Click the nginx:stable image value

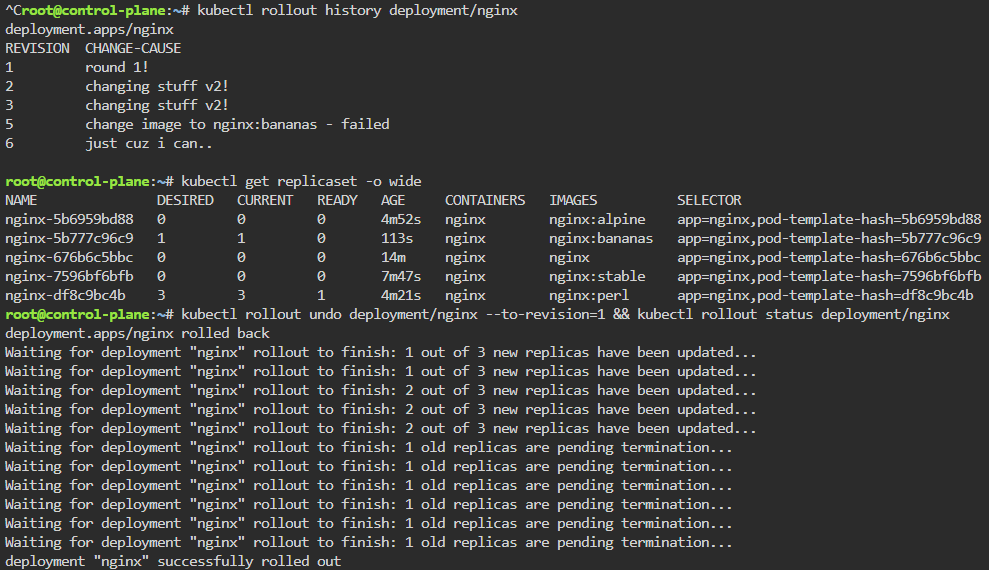(x=597, y=276)
